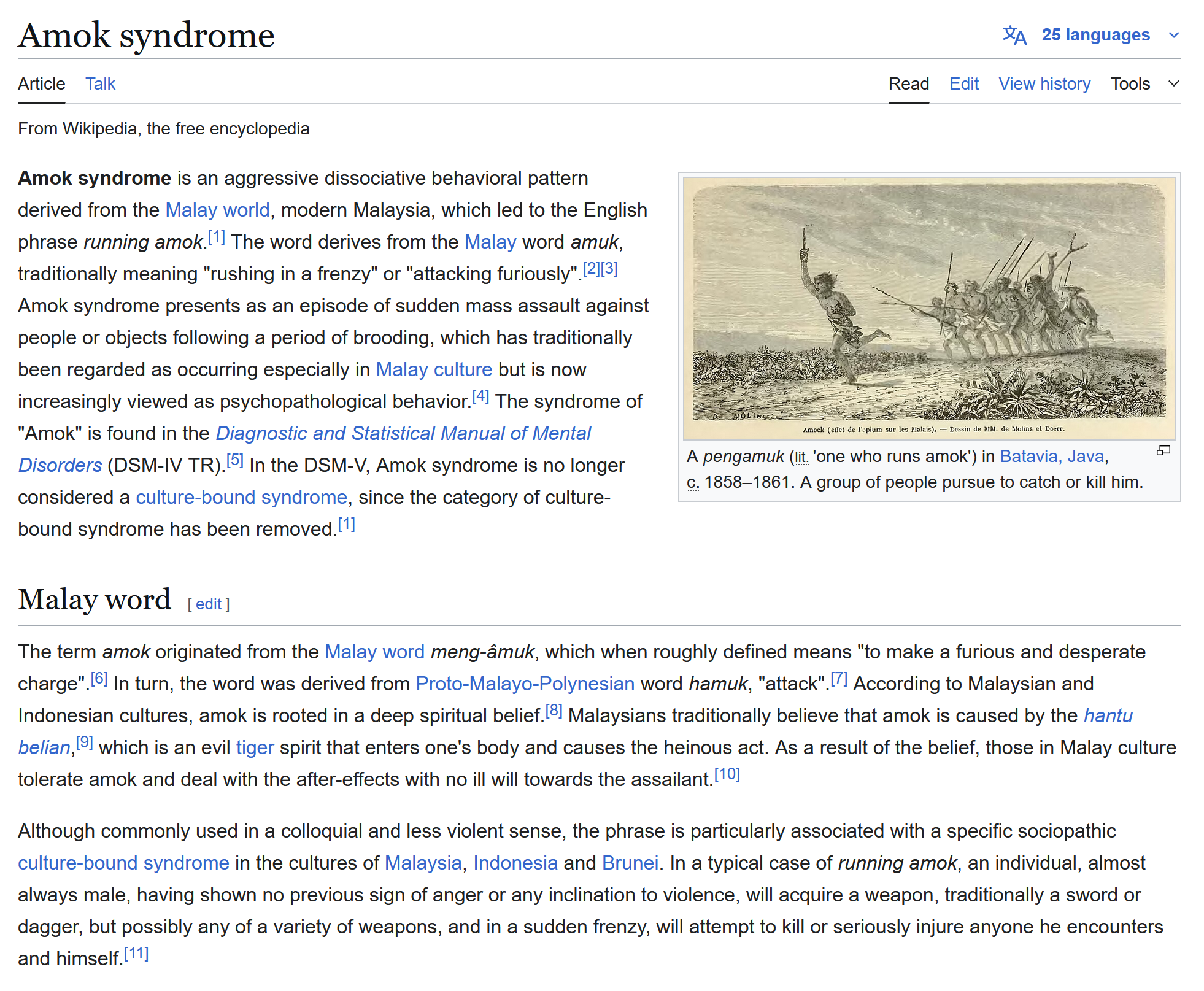1204x991 pixels.
Task: Open the Proto-Malayo-Polynesian link
Action: (x=525, y=684)
